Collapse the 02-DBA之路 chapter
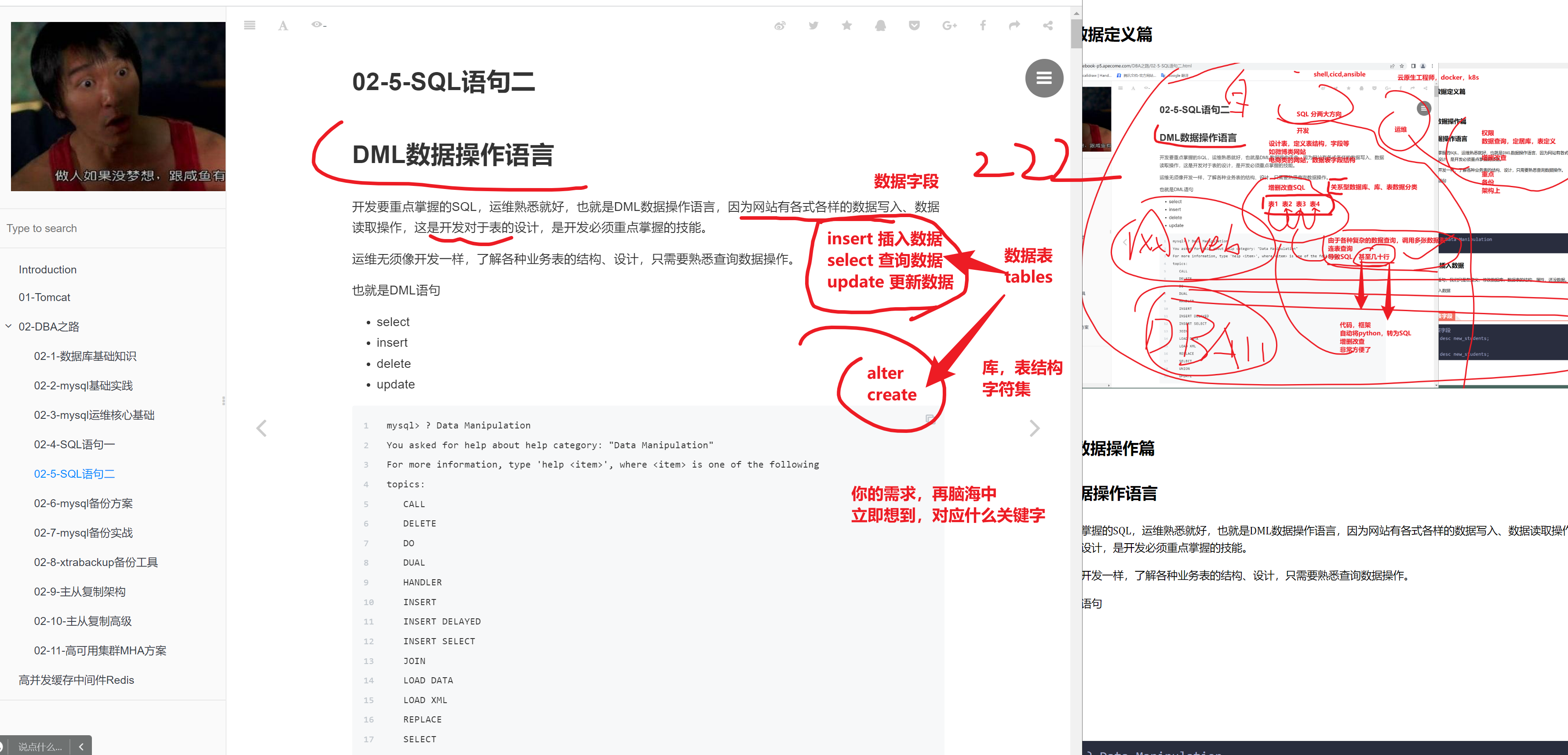 coord(8,326)
